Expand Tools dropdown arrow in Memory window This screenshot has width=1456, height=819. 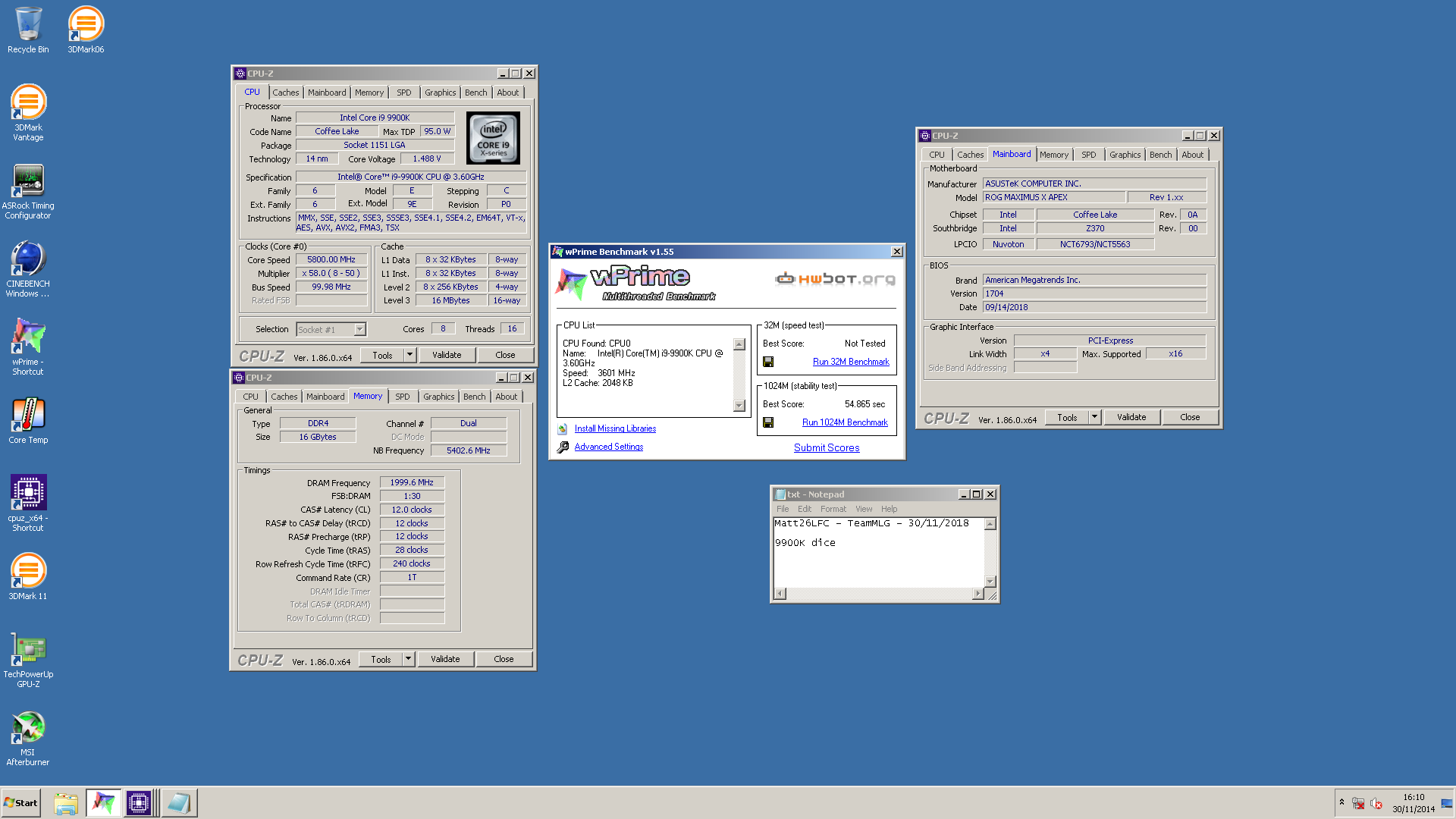(408, 659)
